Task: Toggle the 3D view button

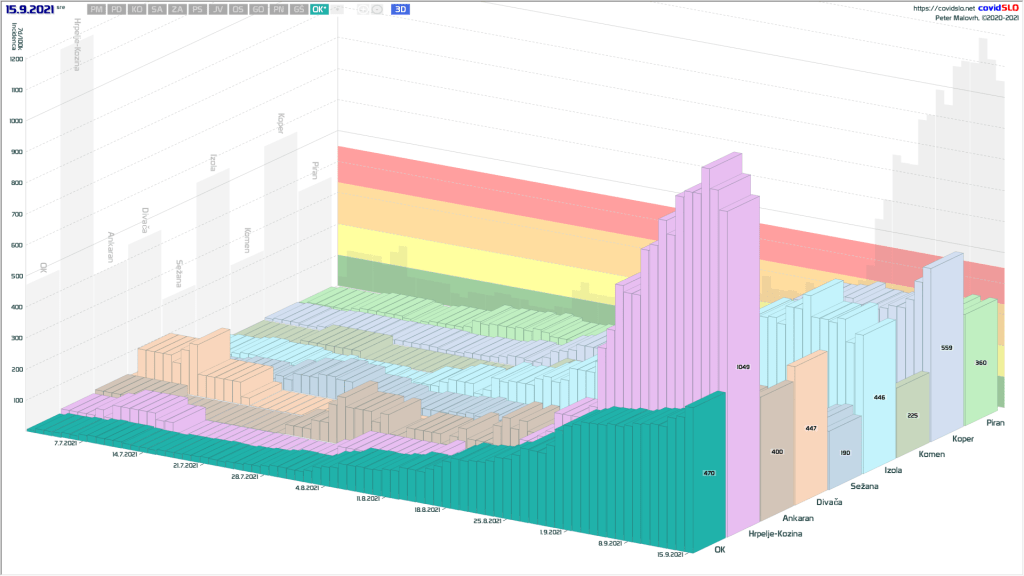Action: click(x=400, y=9)
